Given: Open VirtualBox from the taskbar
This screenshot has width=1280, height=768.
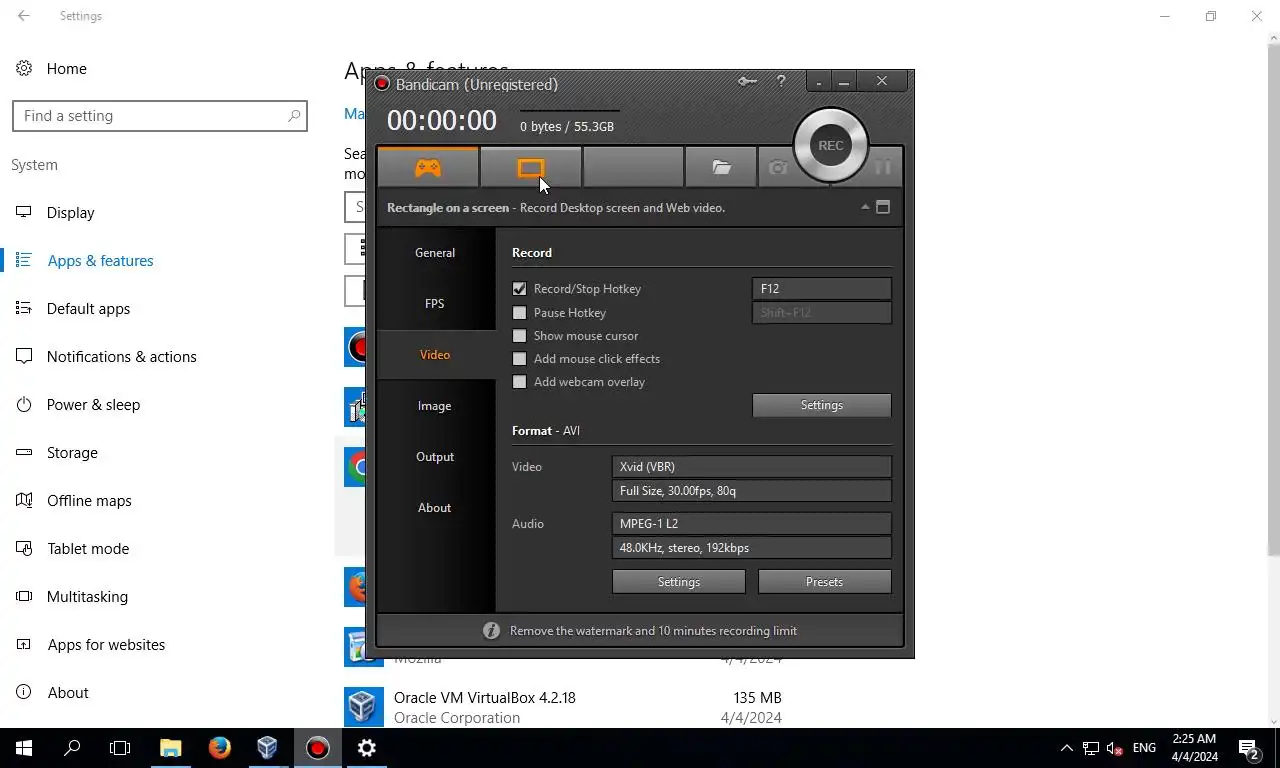Looking at the screenshot, I should pos(268,748).
